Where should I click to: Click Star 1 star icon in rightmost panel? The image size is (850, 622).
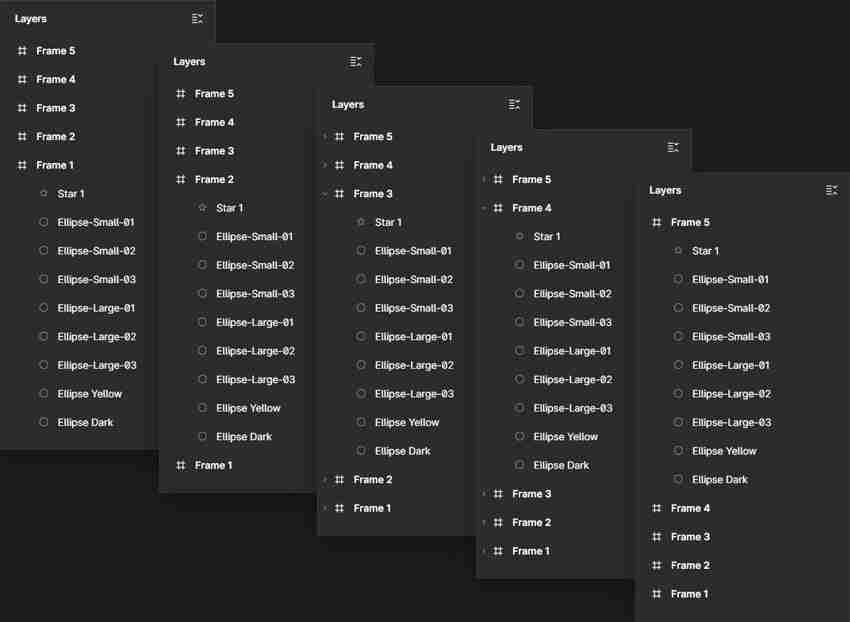point(678,251)
